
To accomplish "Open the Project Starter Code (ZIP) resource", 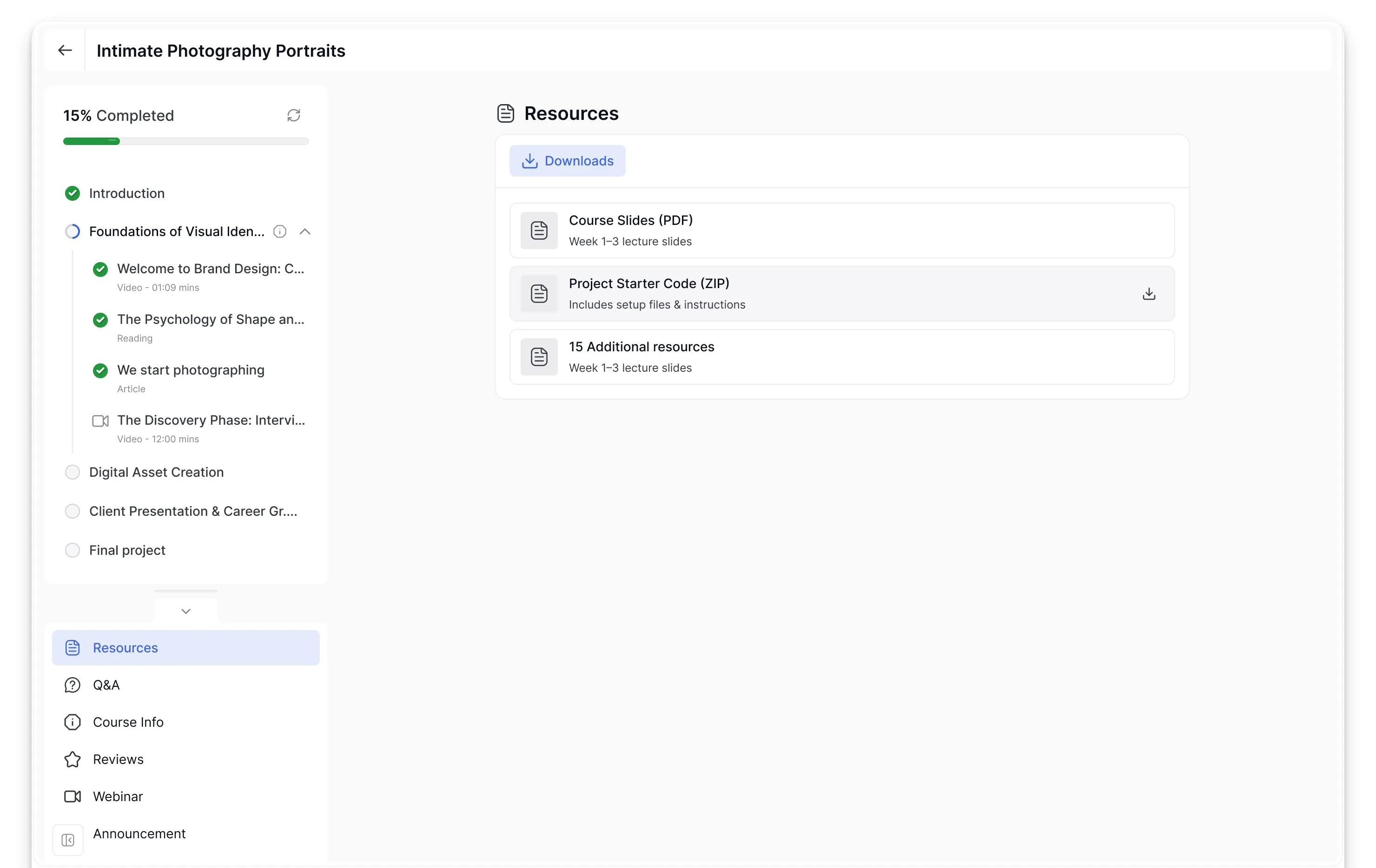I will [x=842, y=294].
